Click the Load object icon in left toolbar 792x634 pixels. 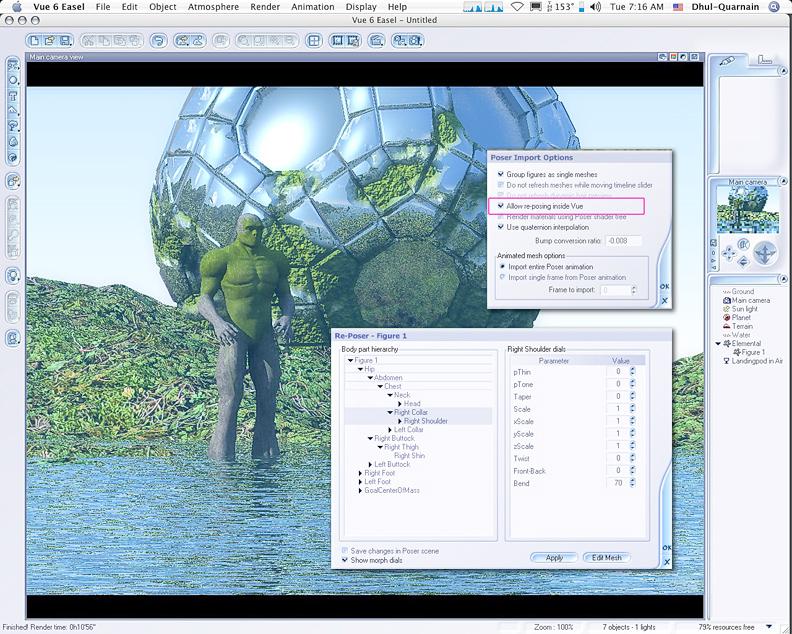point(13,181)
